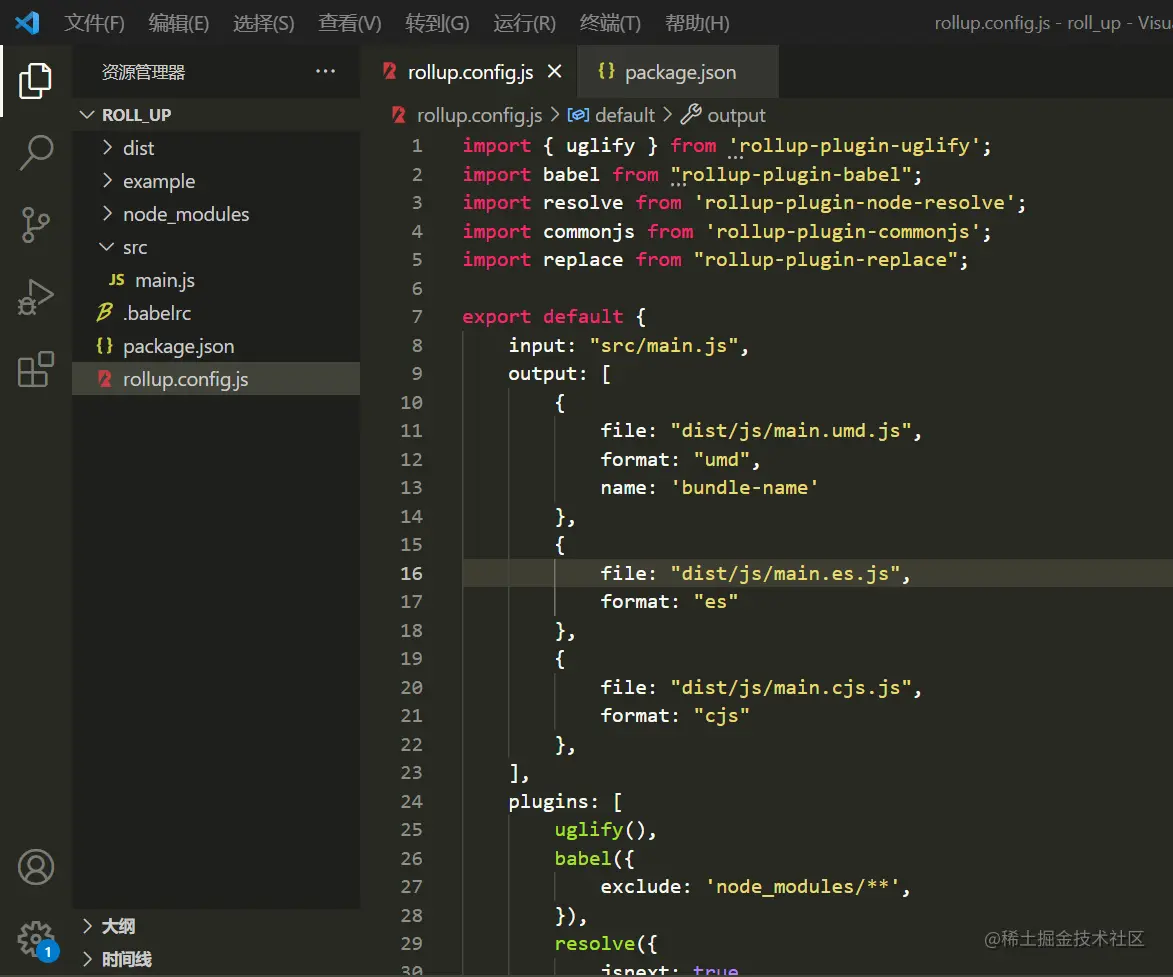The width and height of the screenshot is (1173, 977).
Task: Click rollup icon on rollup.config.js tab
Action: (390, 71)
